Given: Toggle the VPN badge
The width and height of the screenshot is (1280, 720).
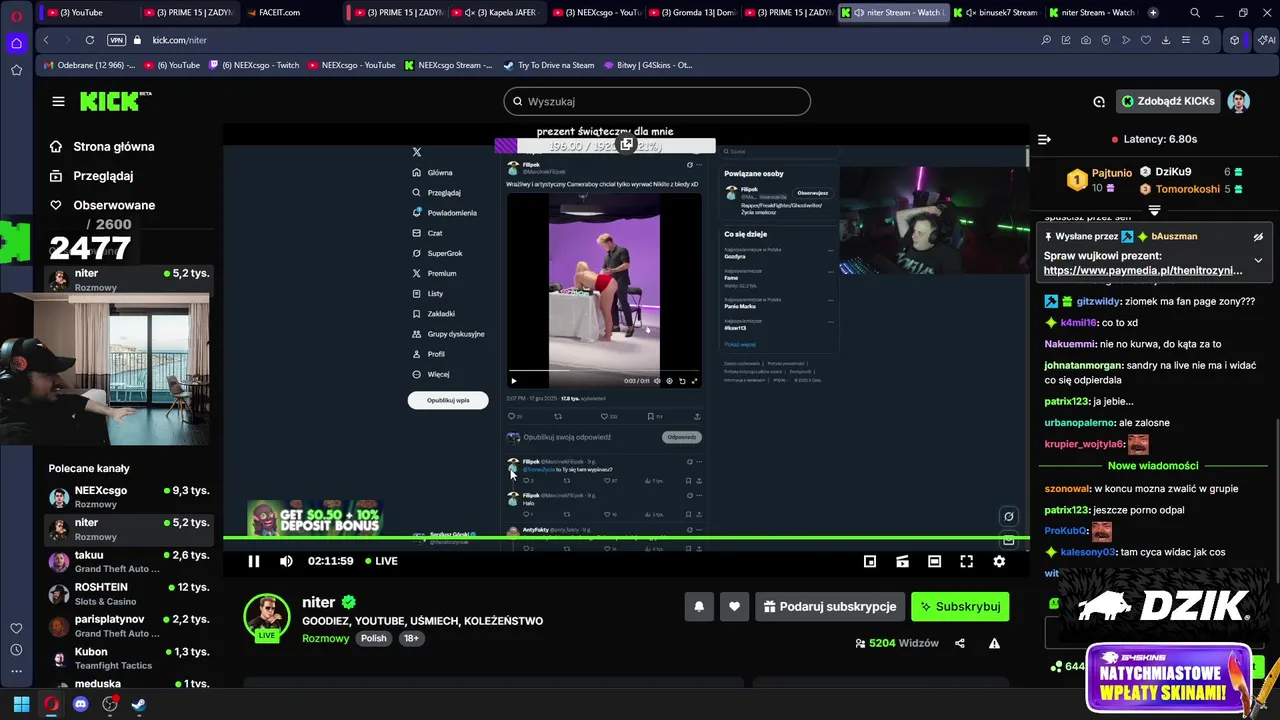Looking at the screenshot, I should (116, 40).
